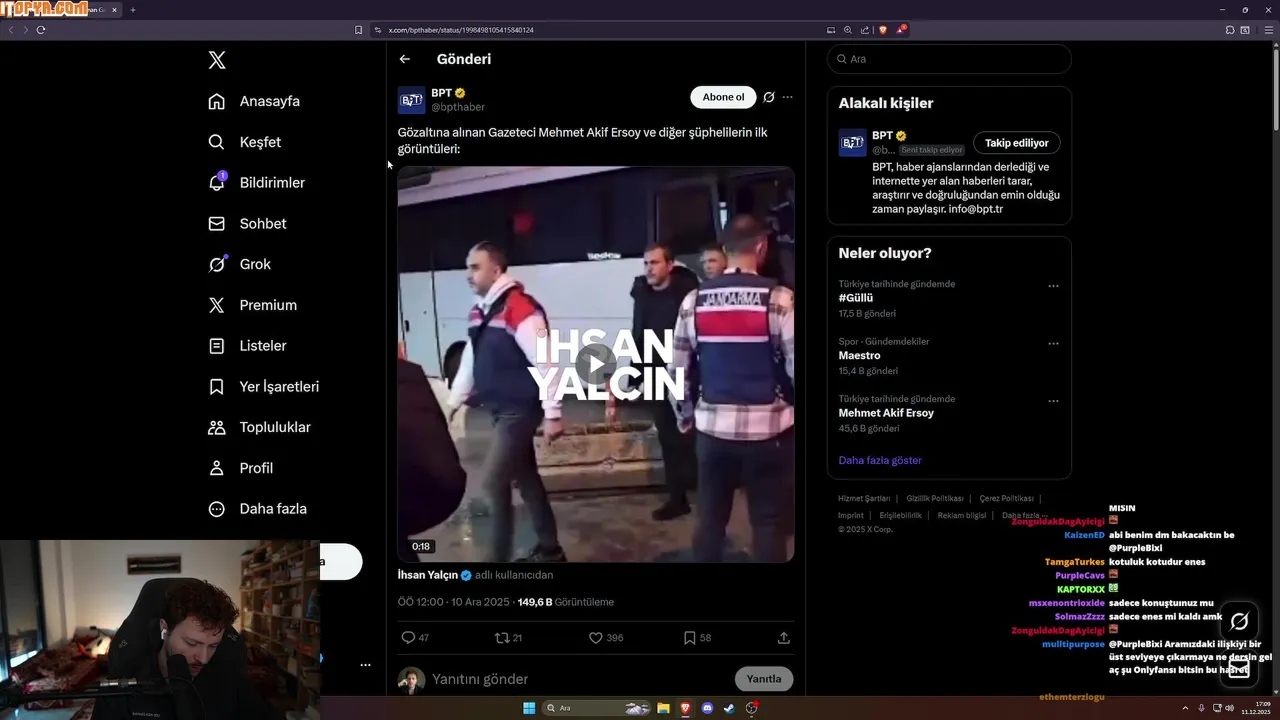Viewport: 1280px width, 720px height.
Task: Click the taskbar Ara search box
Action: click(597, 708)
